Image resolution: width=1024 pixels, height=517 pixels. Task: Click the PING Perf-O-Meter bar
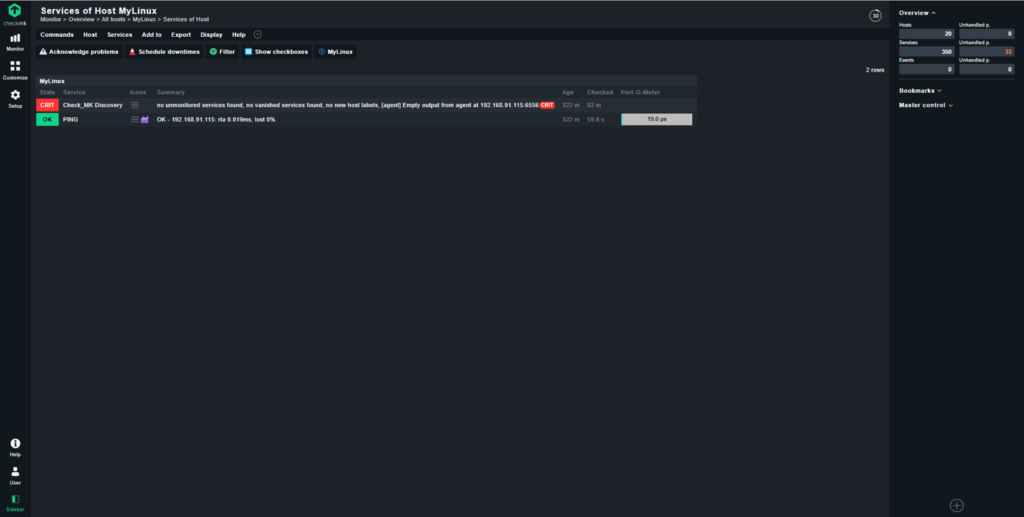656,119
